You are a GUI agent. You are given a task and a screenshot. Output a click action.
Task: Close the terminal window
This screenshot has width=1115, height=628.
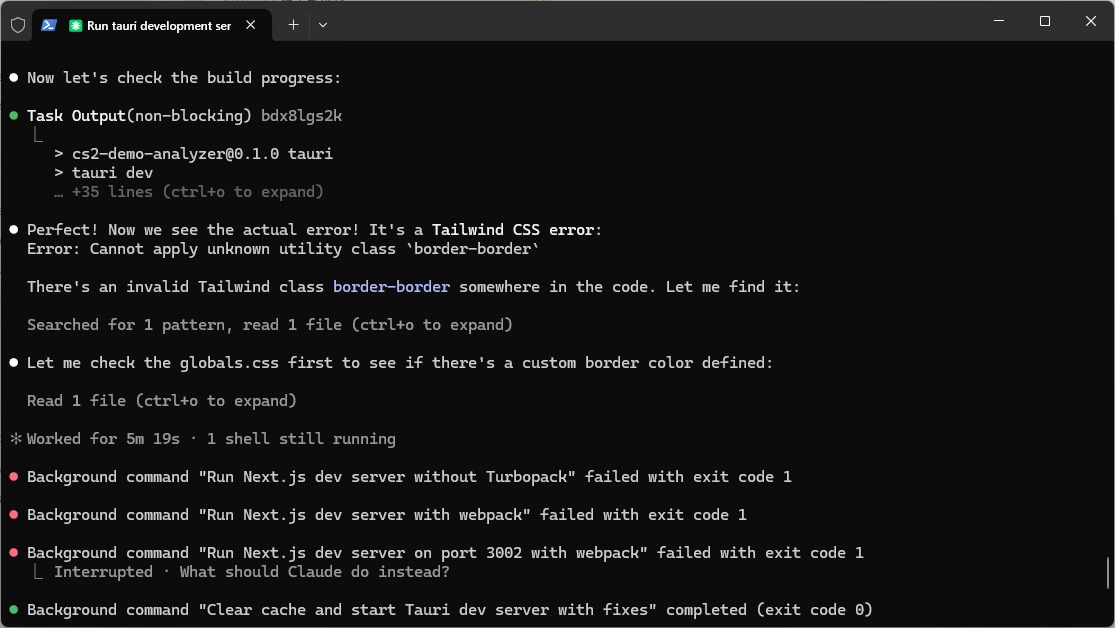1090,21
